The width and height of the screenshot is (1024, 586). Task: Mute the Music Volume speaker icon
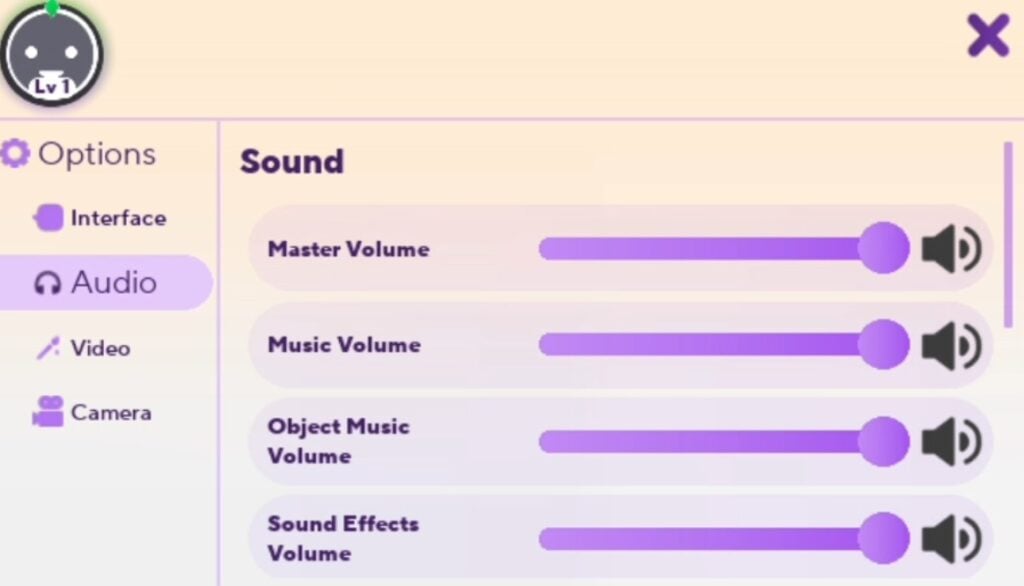coord(950,346)
